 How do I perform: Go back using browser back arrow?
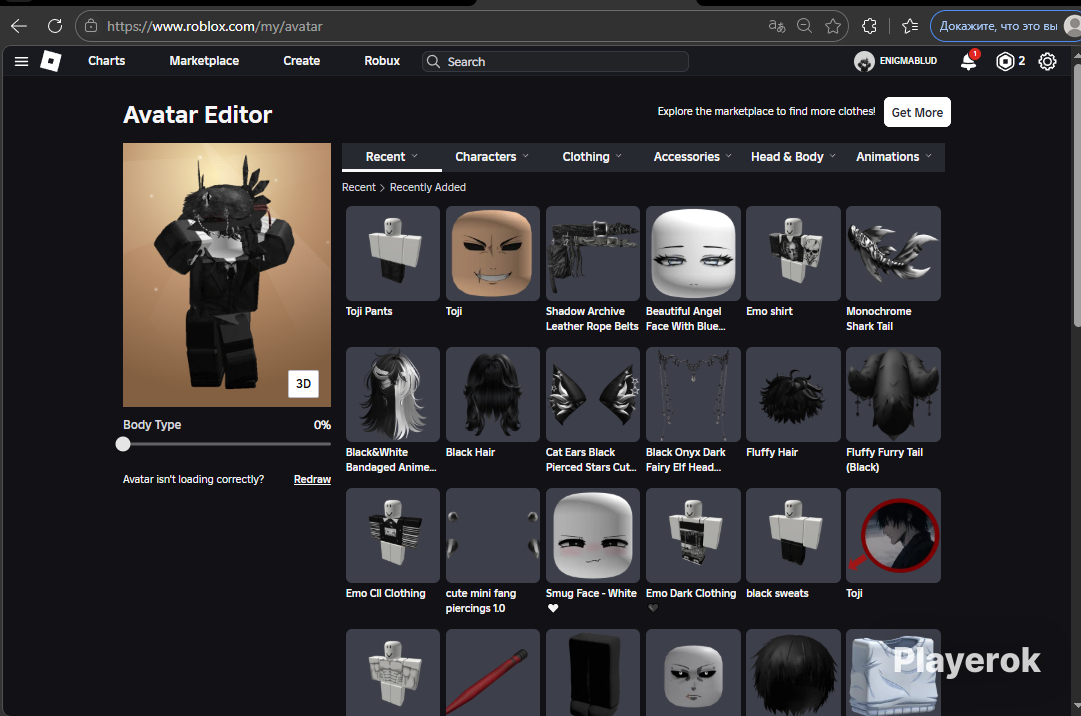[18, 26]
